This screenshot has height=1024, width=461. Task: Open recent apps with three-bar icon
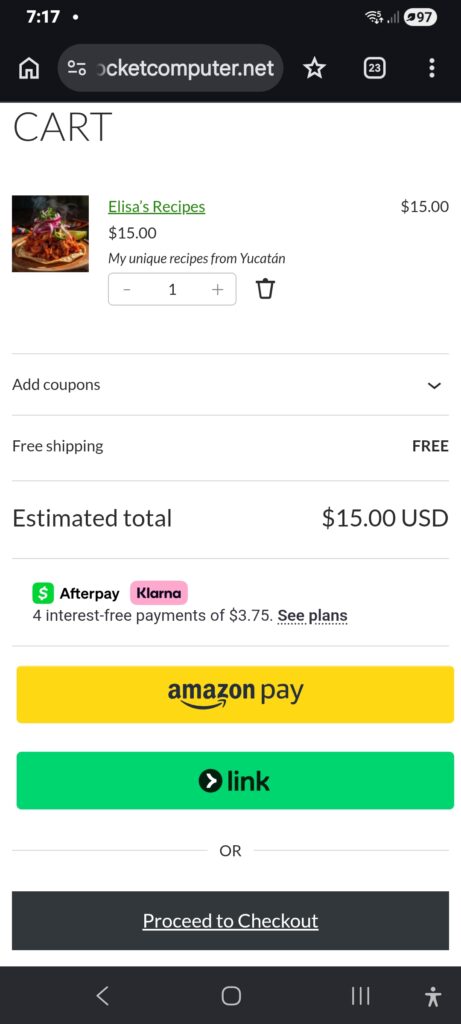tap(360, 995)
